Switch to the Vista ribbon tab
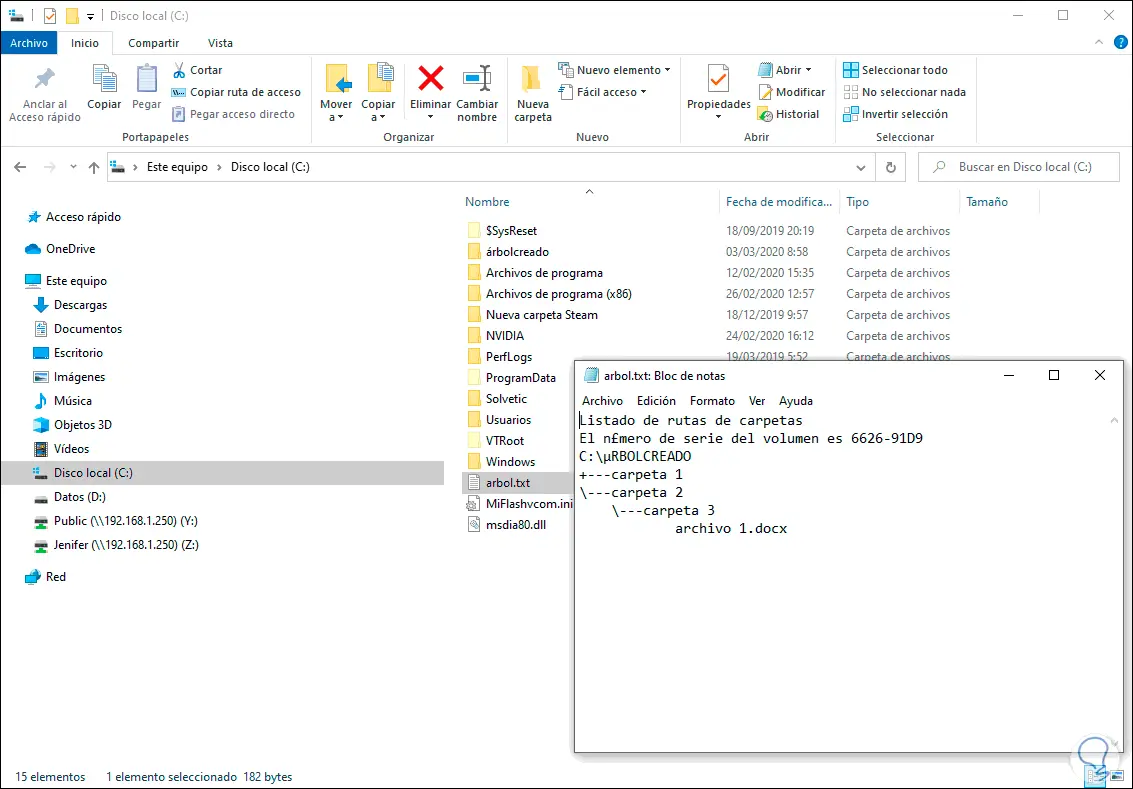Viewport: 1133px width, 789px height. (220, 43)
